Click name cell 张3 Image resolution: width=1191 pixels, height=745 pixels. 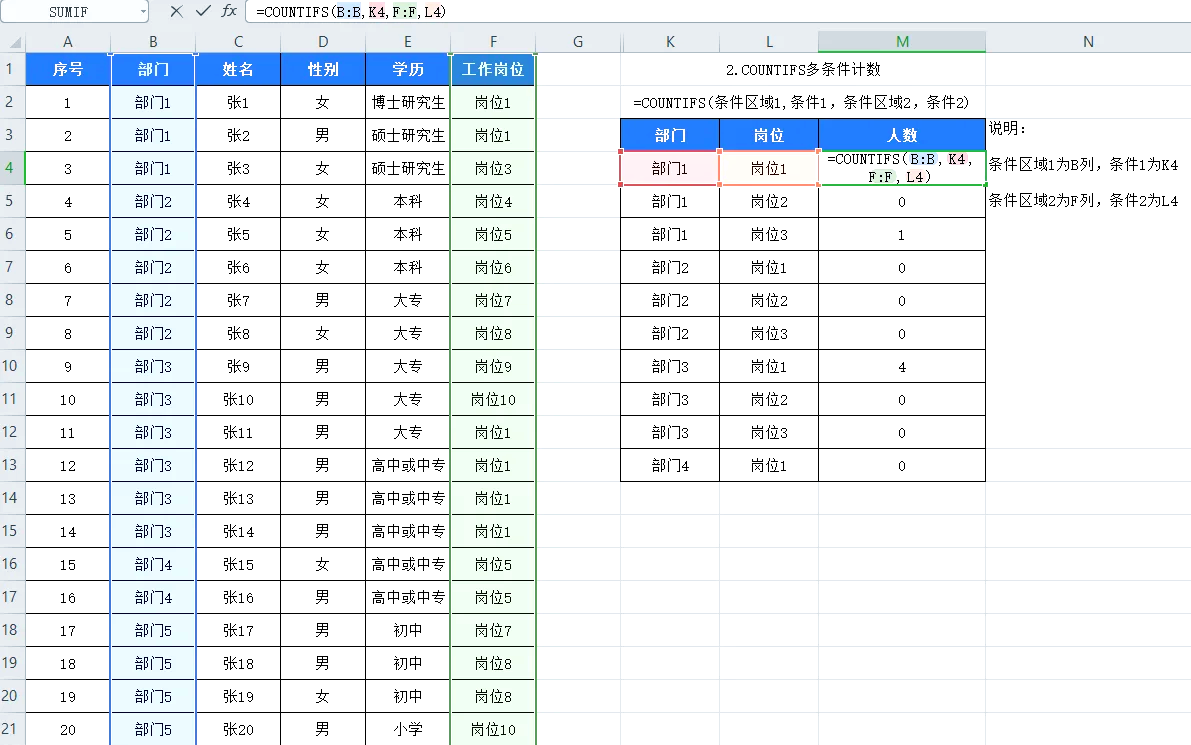pos(238,169)
